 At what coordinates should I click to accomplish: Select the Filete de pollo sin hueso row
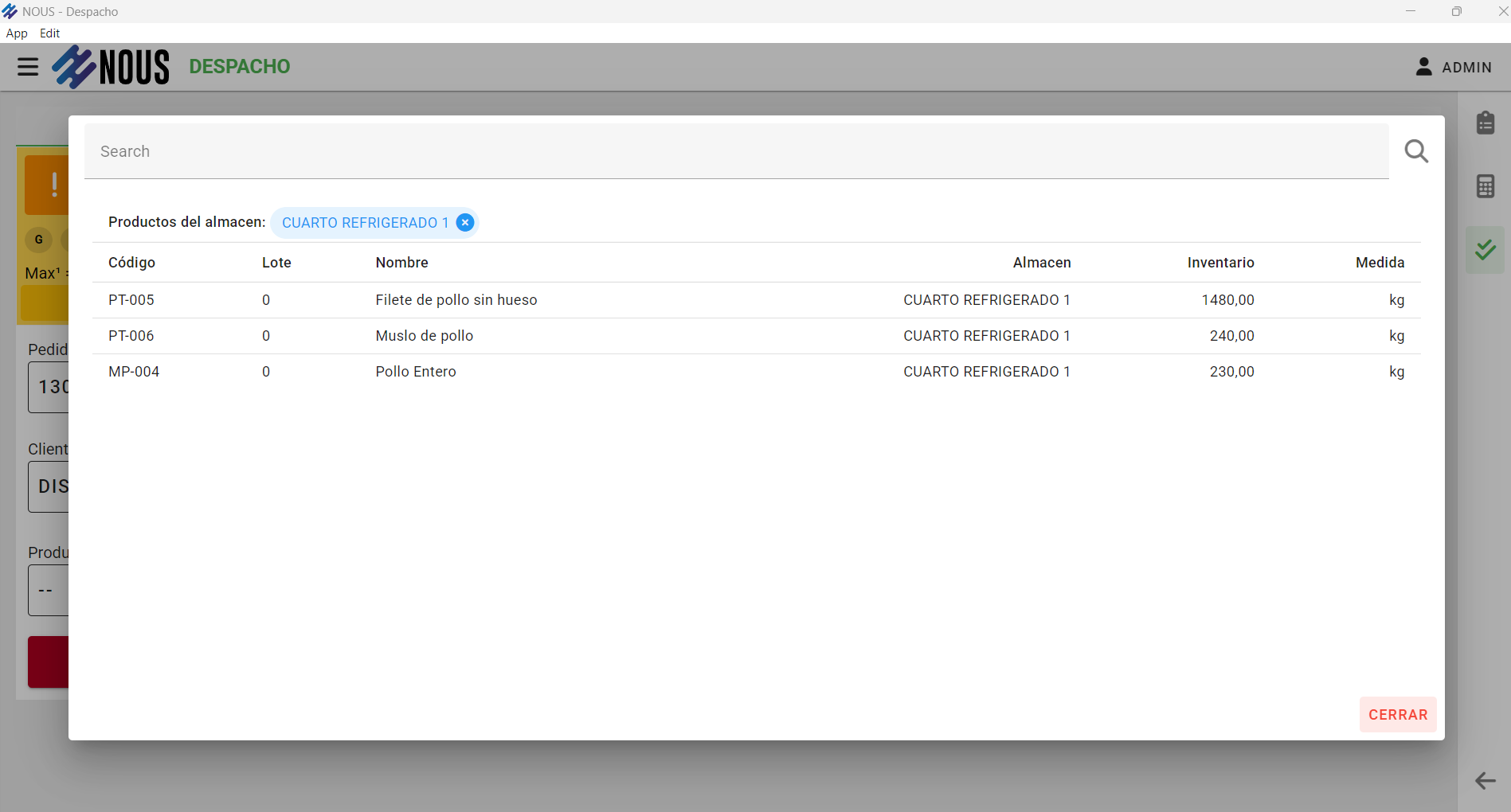[x=456, y=300]
